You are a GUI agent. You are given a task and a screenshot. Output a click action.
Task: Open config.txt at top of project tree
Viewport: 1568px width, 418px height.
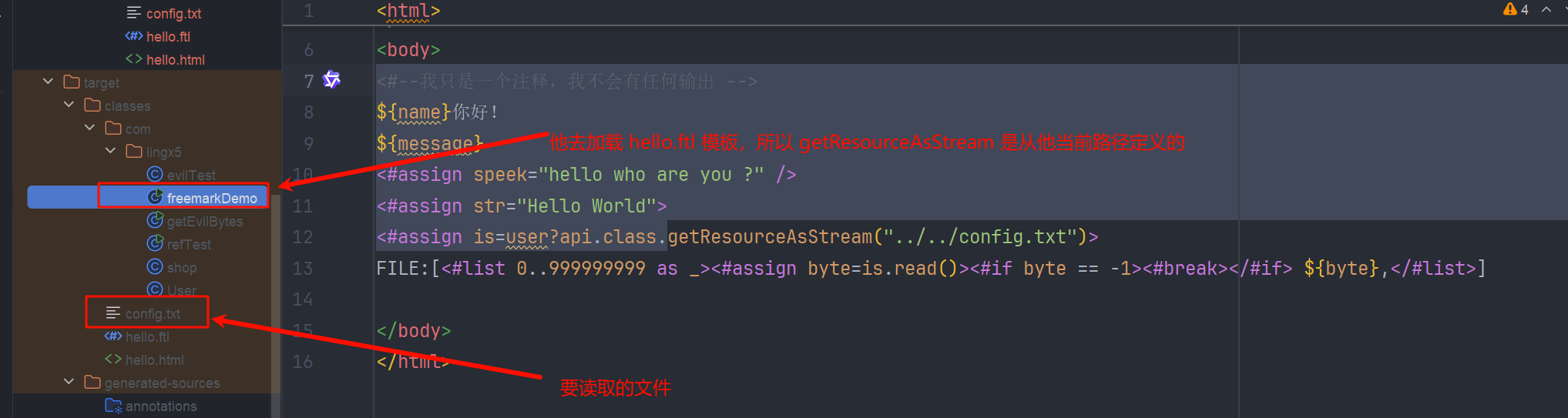pyautogui.click(x=173, y=13)
